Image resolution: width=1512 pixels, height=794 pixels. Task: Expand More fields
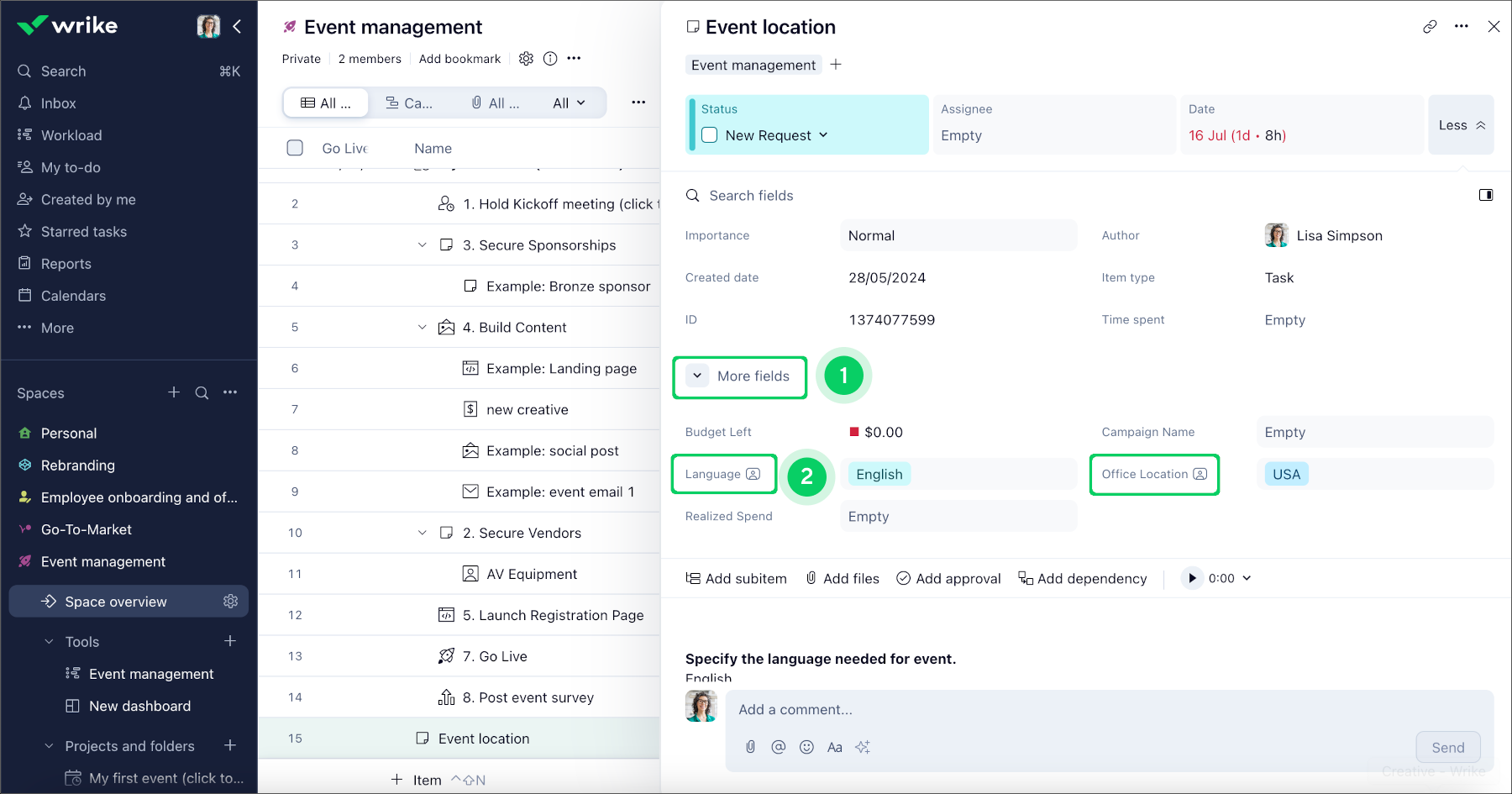point(739,376)
